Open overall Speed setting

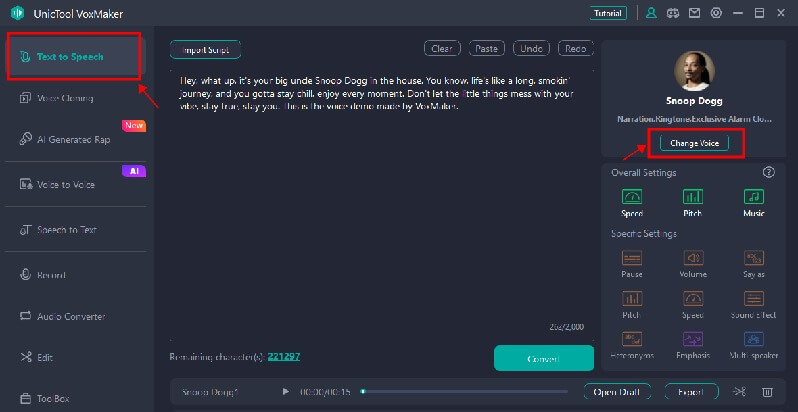632,202
